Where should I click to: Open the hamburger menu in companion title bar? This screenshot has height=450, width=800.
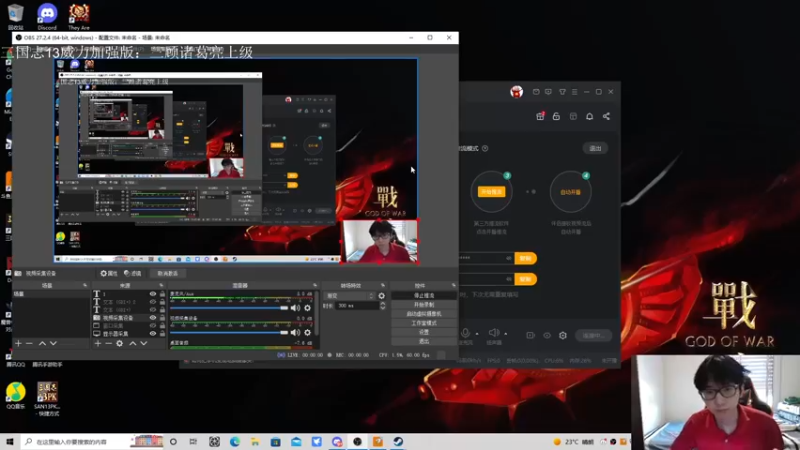[x=574, y=92]
